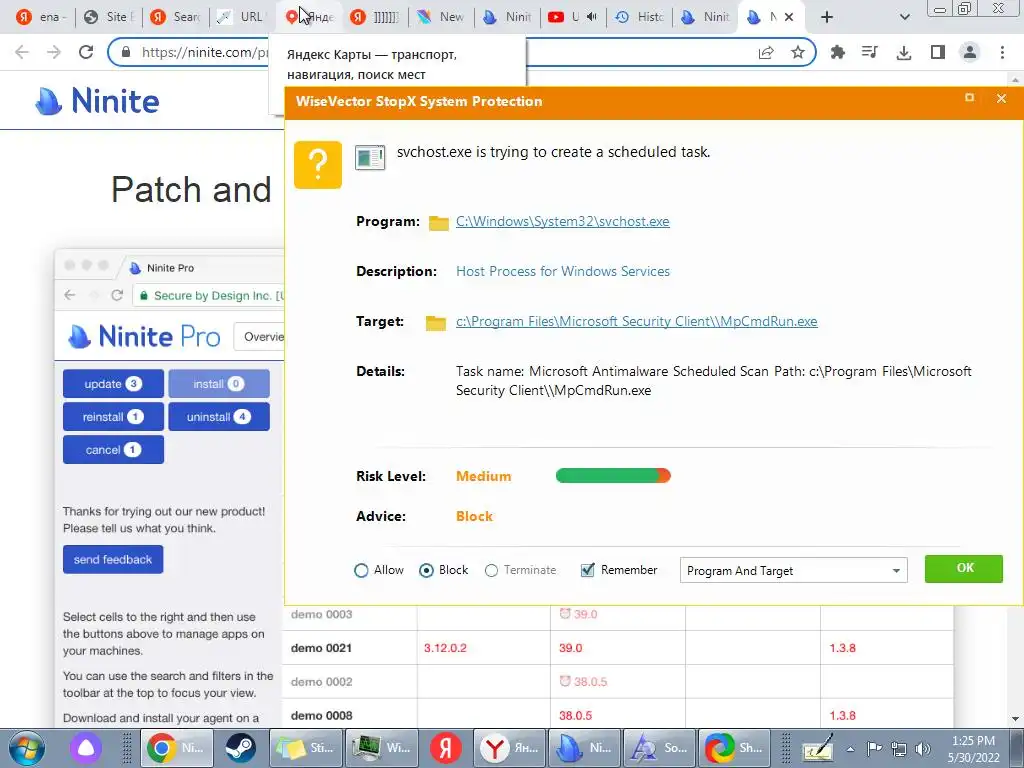
Task: Click the demo 0008 row label
Action: 321,715
